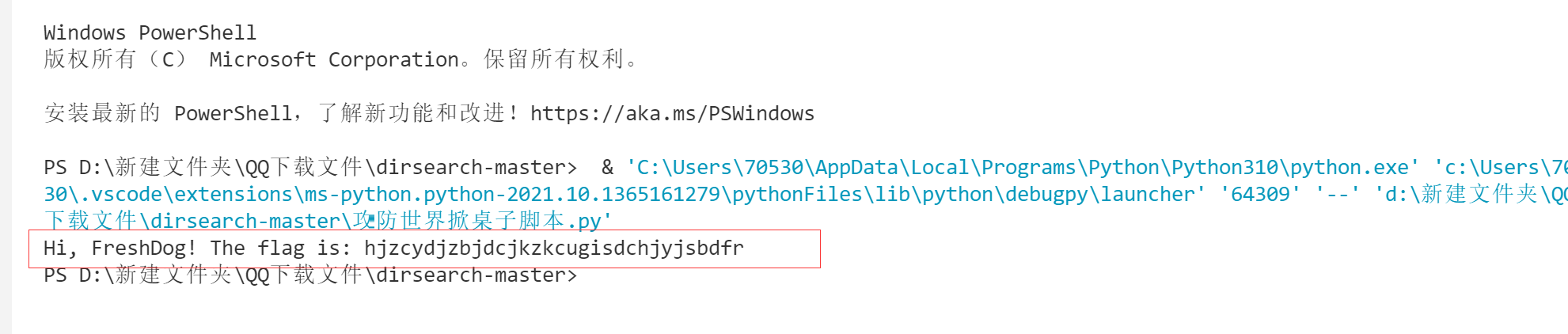Click the '64309' port argument
Image resolution: width=1568 pixels, height=334 pixels.
(1261, 195)
